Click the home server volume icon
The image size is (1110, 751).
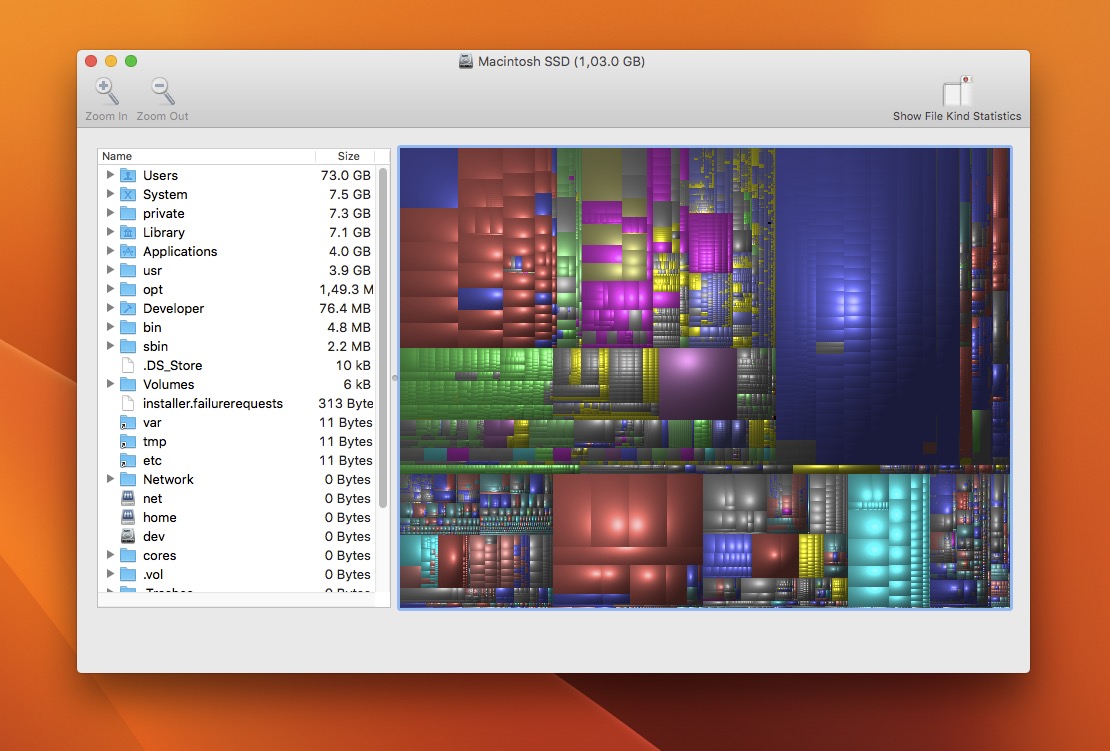[127, 517]
